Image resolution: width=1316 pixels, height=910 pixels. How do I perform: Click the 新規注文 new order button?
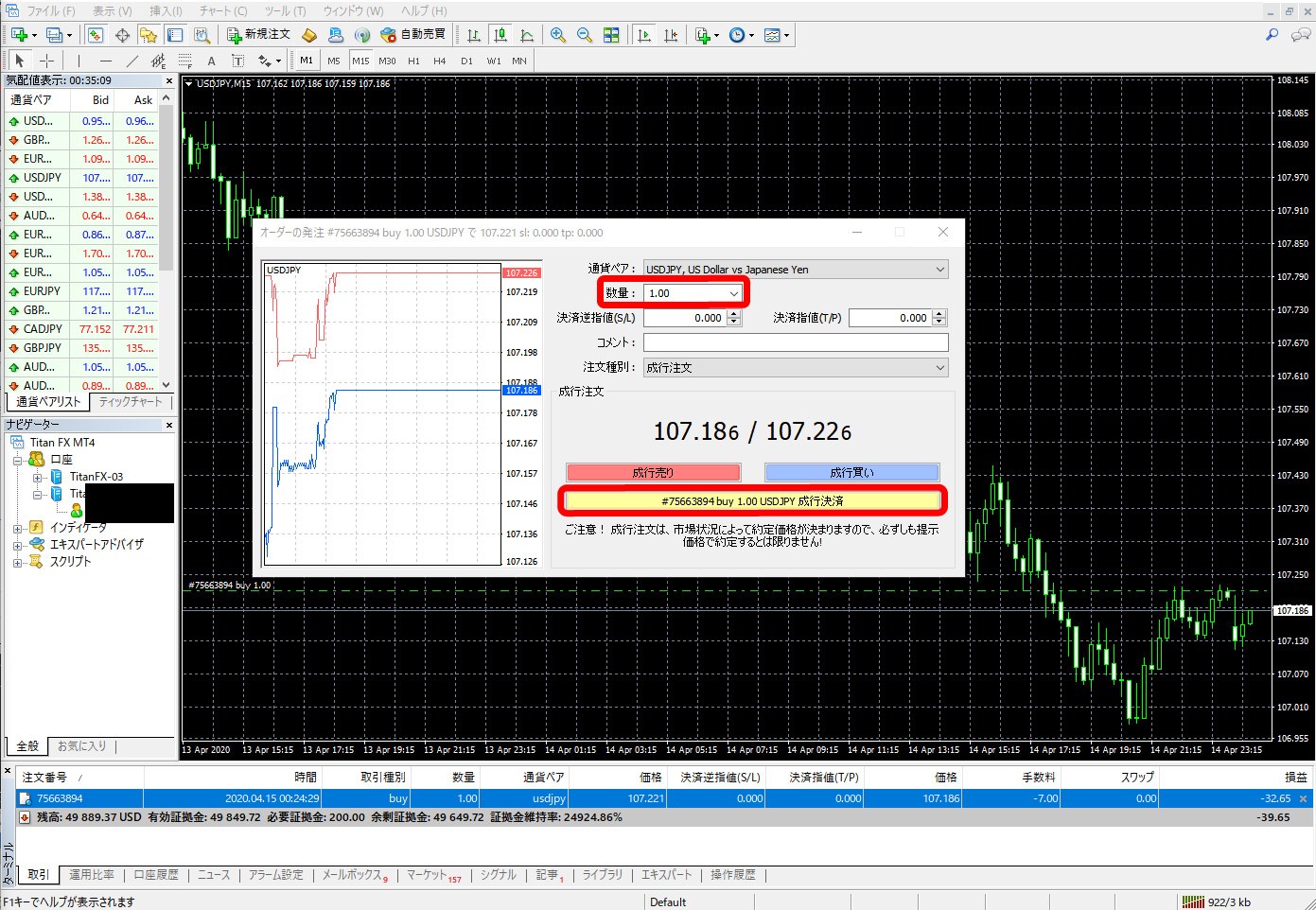point(259,35)
